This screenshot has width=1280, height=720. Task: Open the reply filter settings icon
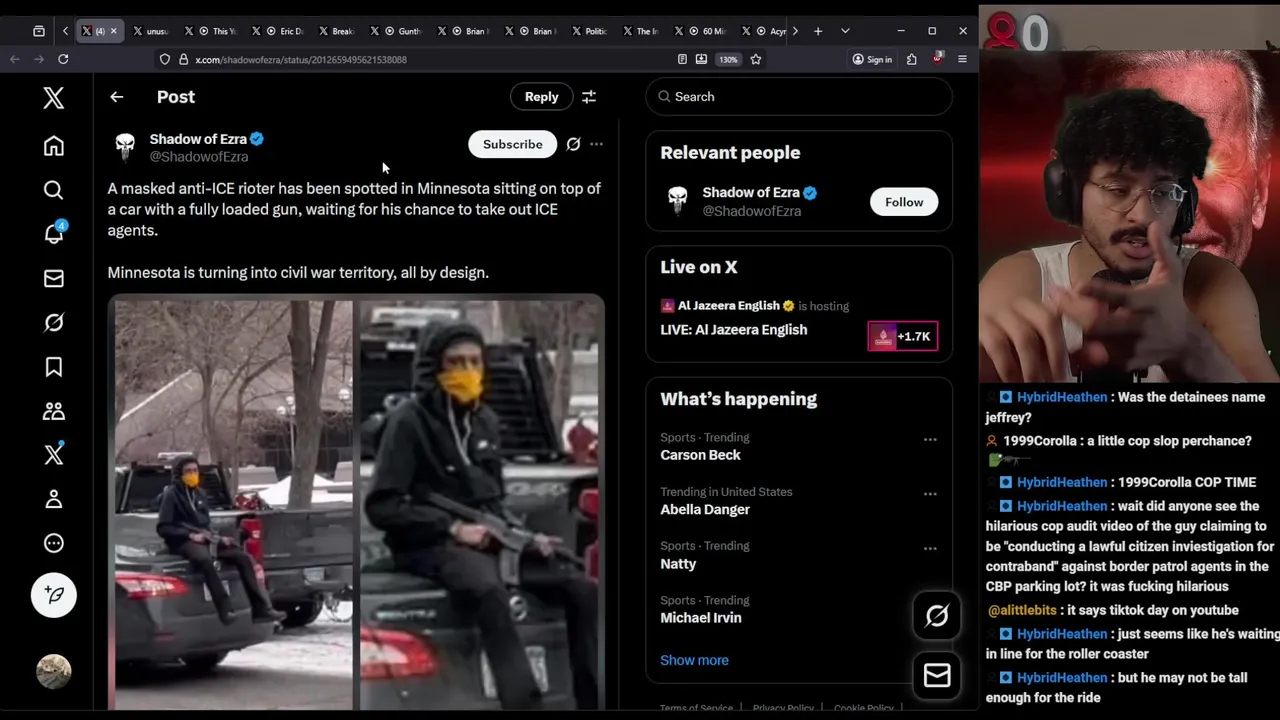[589, 97]
